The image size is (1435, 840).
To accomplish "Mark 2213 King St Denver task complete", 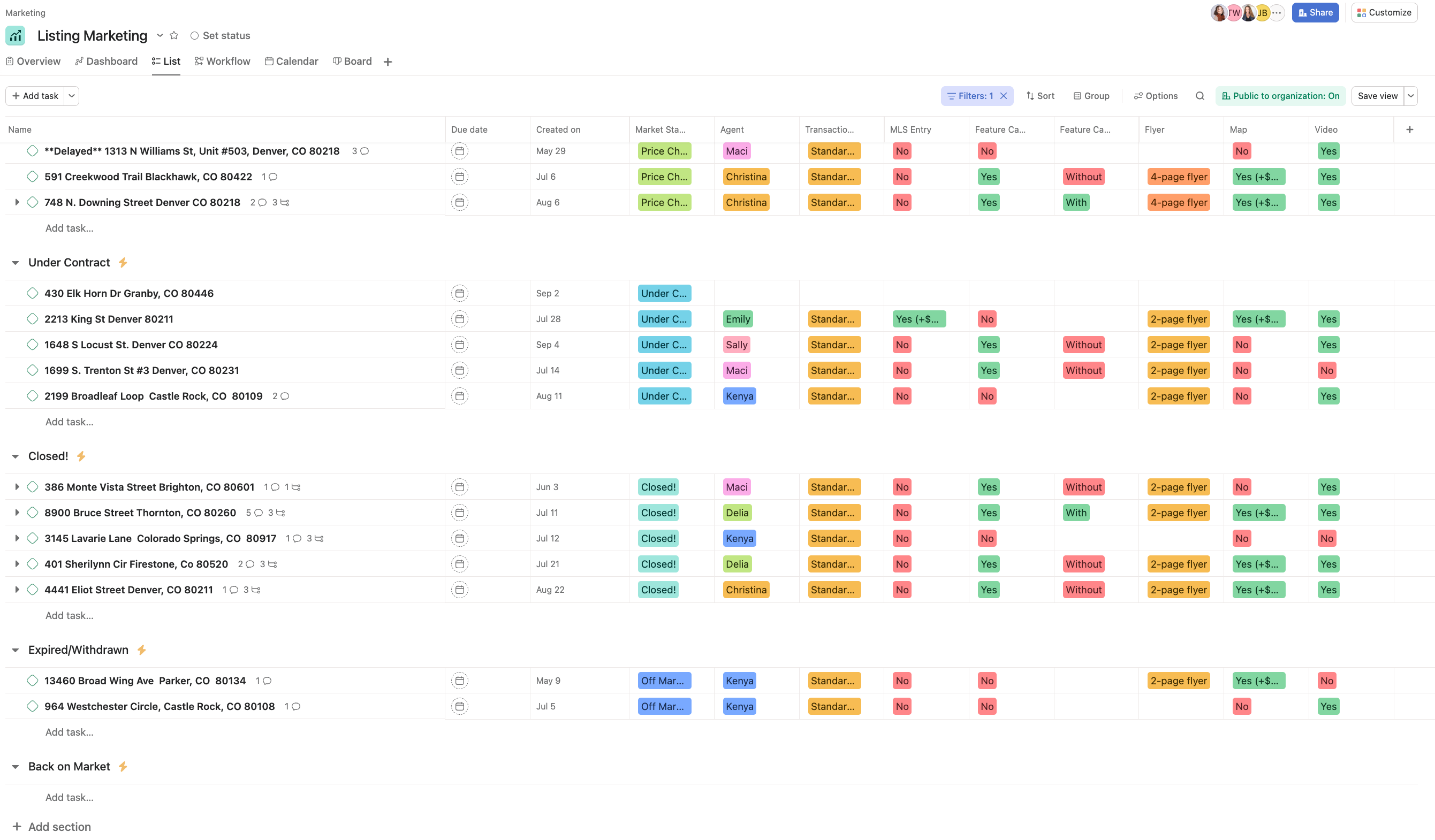I will pos(33,319).
